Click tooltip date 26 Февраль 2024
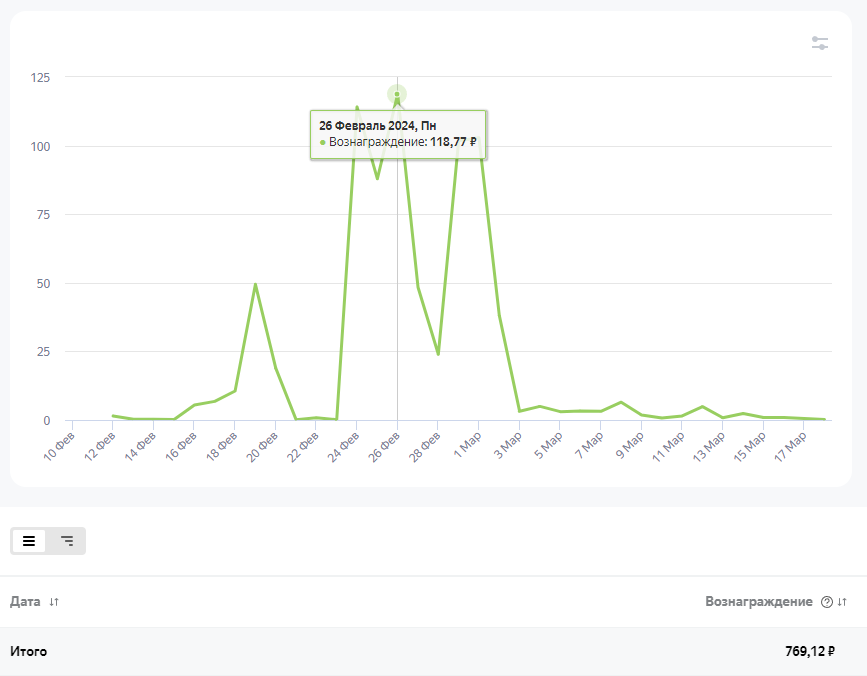This screenshot has height=676, width=867. (x=378, y=125)
